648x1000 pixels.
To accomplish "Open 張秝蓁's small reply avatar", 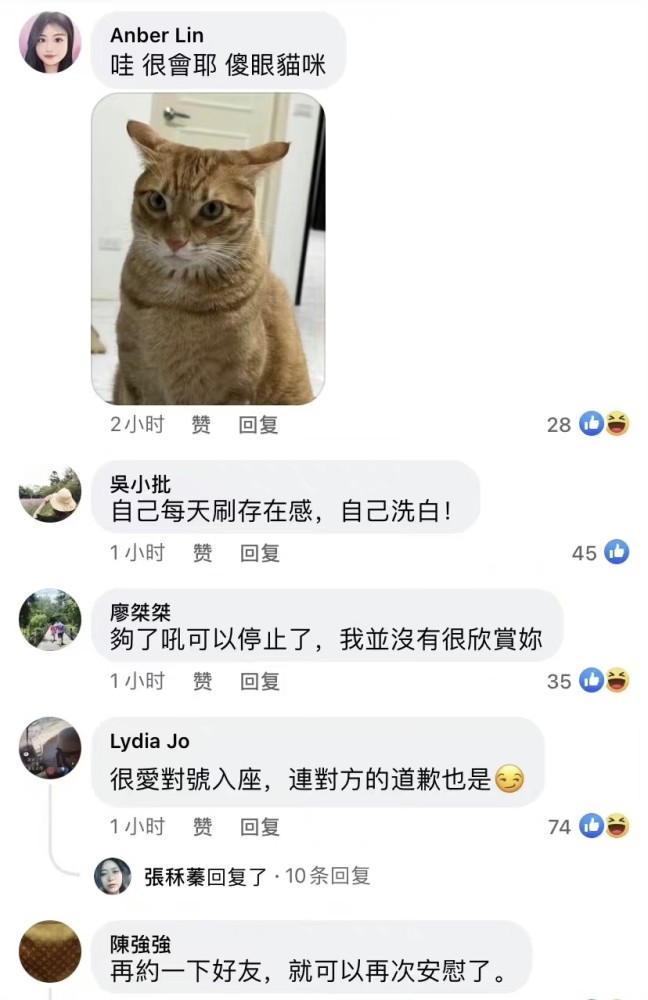I will tap(113, 876).
